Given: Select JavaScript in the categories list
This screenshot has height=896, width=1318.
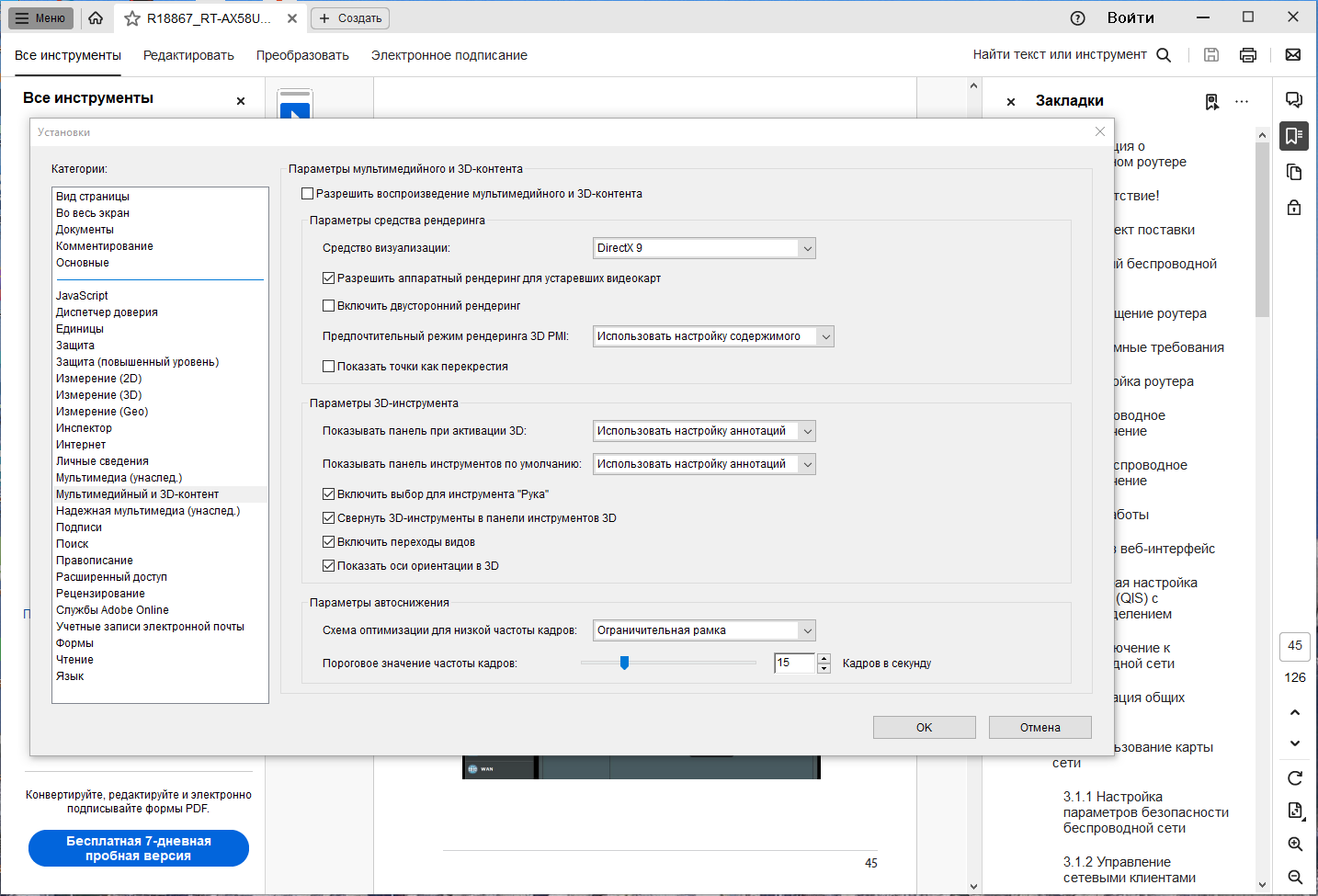Looking at the screenshot, I should [82, 296].
